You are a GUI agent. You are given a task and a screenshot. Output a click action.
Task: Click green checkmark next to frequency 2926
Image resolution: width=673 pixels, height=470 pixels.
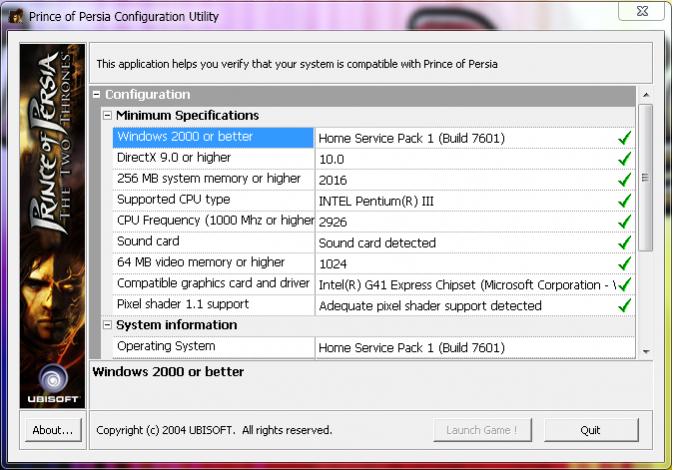pyautogui.click(x=625, y=221)
